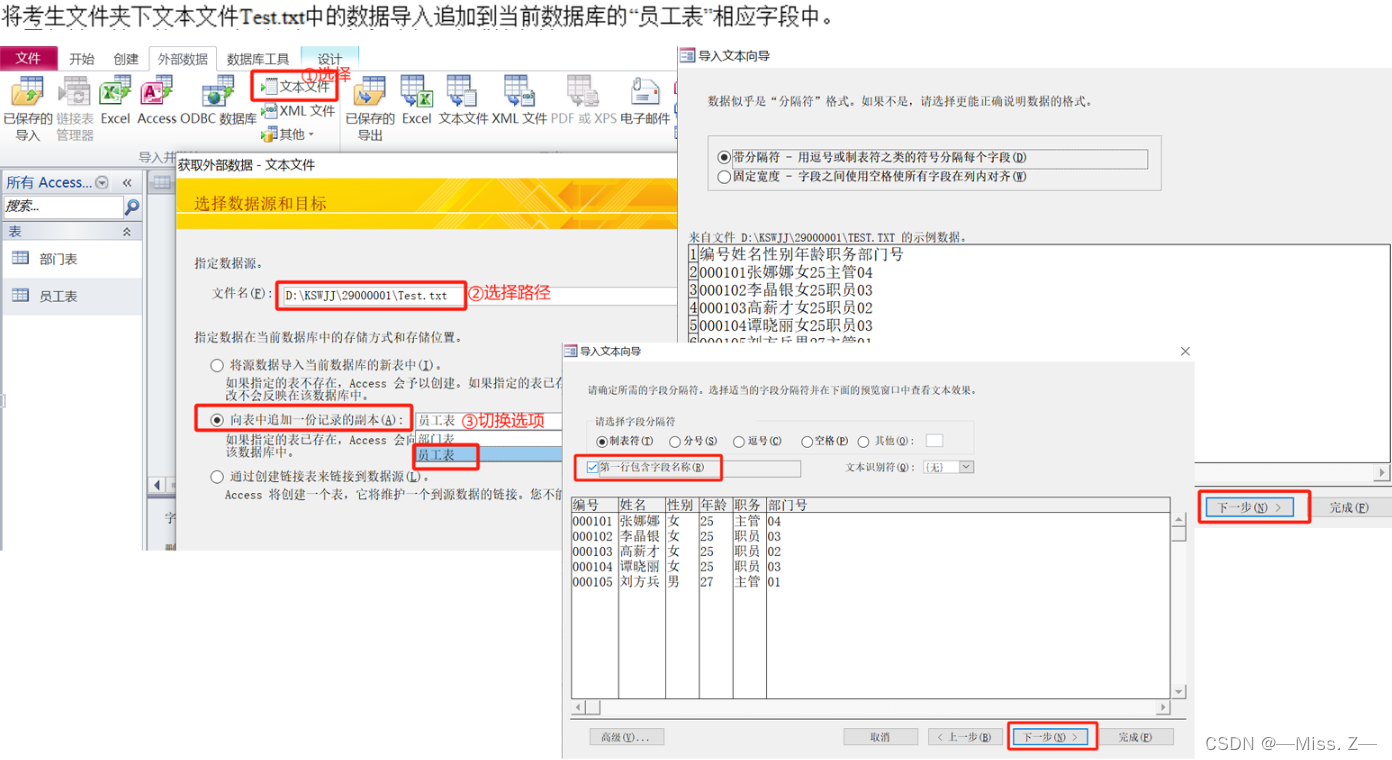
Task: Select the import XML 文件 small ribbon button
Action: pos(297,111)
